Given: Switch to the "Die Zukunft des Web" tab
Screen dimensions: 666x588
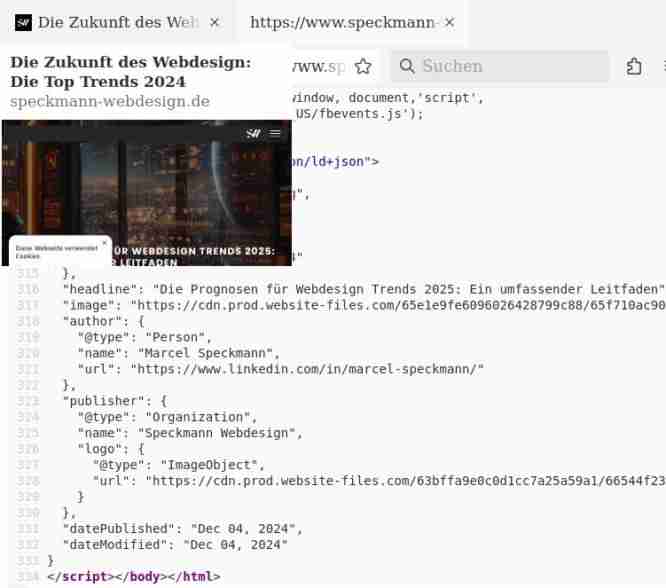Looking at the screenshot, I should click(x=110, y=22).
